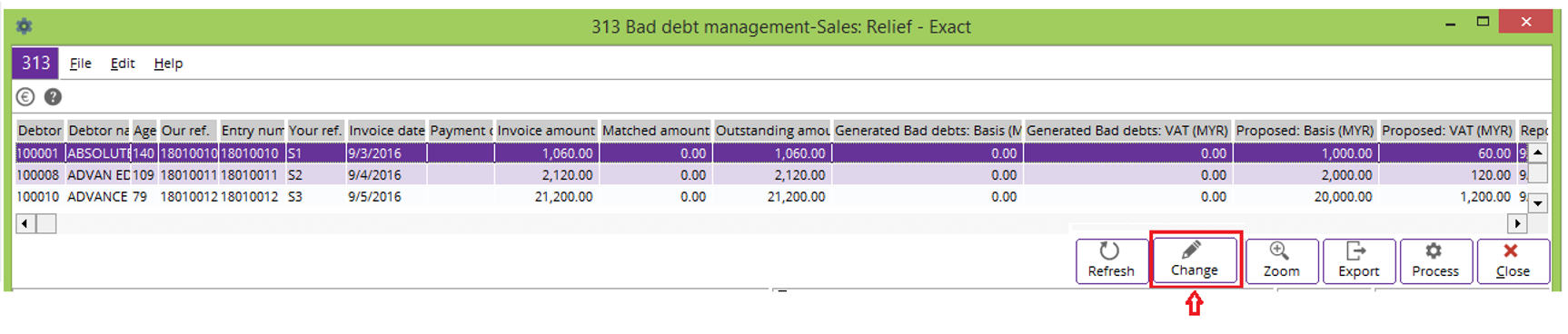Open the help question mark icon
The image size is (1568, 334).
point(53,97)
